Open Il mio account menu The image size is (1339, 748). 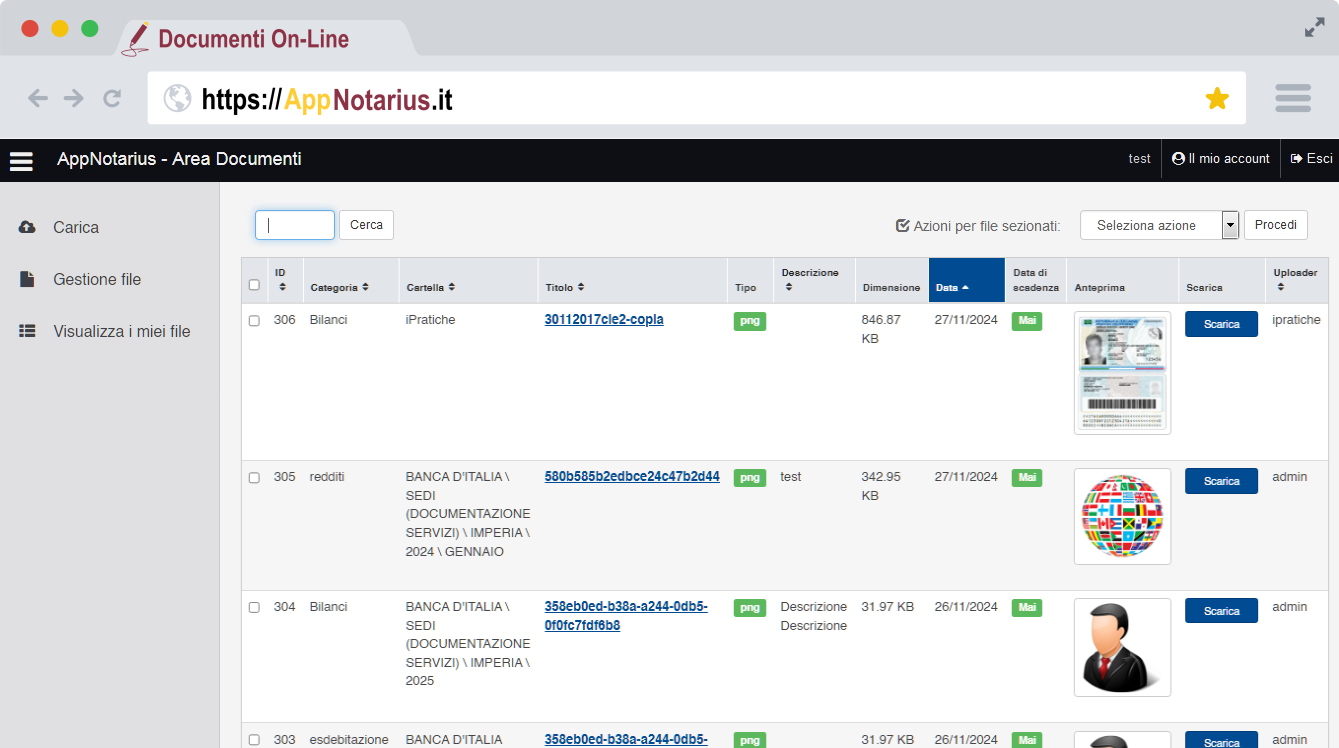(1220, 159)
